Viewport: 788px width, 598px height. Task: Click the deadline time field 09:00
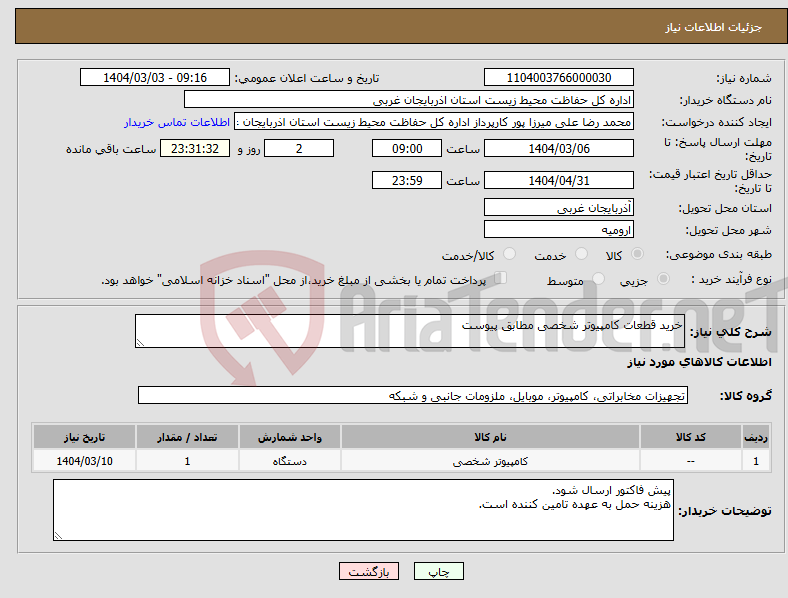pyautogui.click(x=407, y=148)
